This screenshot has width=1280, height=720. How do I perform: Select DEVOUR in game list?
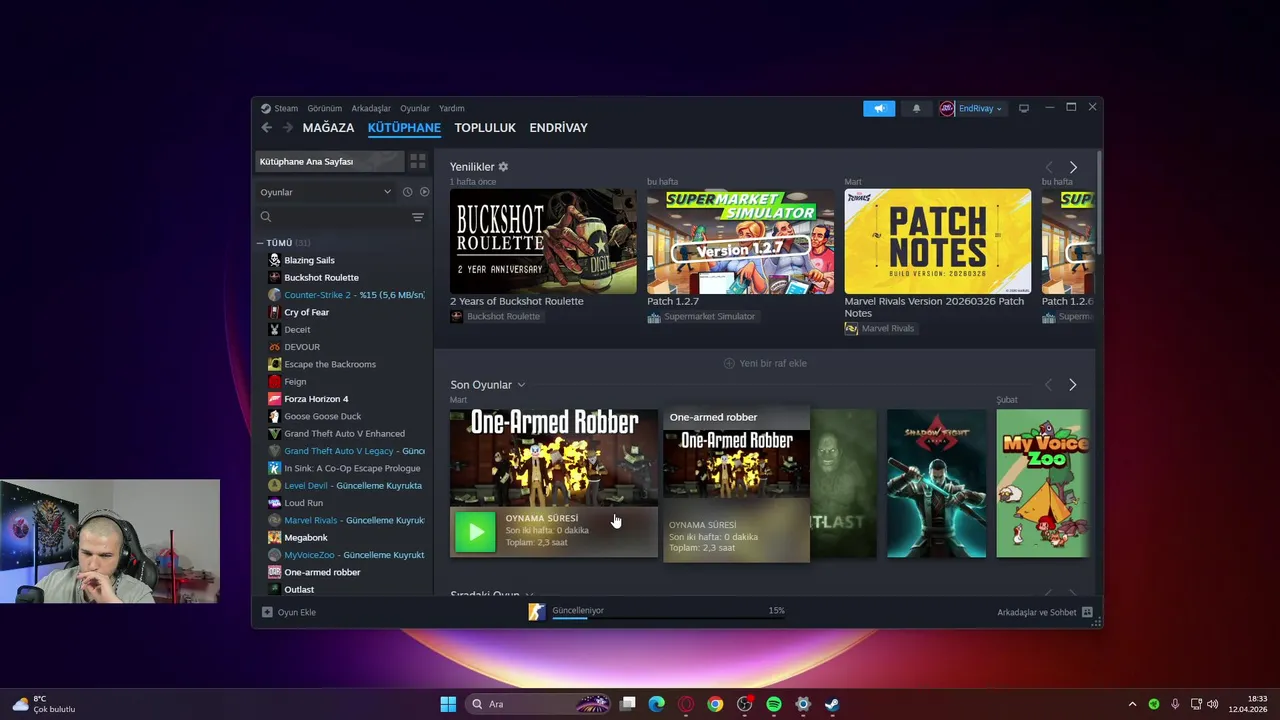(x=302, y=347)
